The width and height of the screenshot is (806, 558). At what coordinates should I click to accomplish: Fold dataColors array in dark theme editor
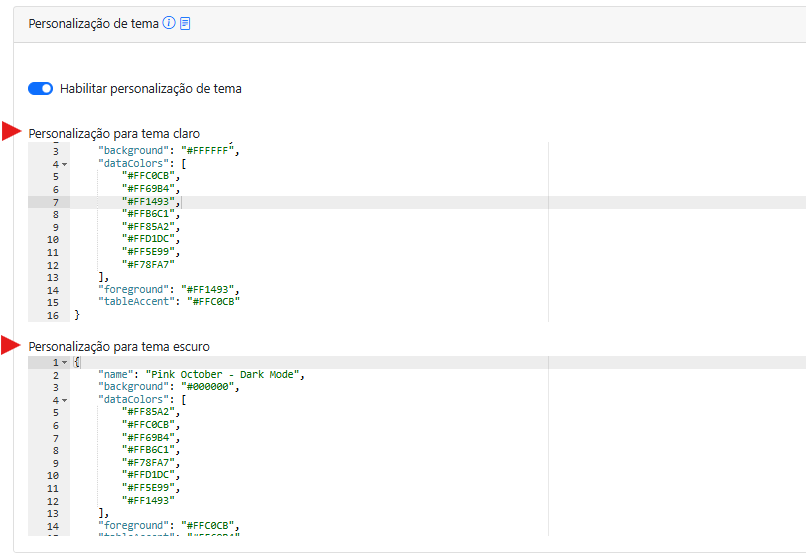pos(64,400)
